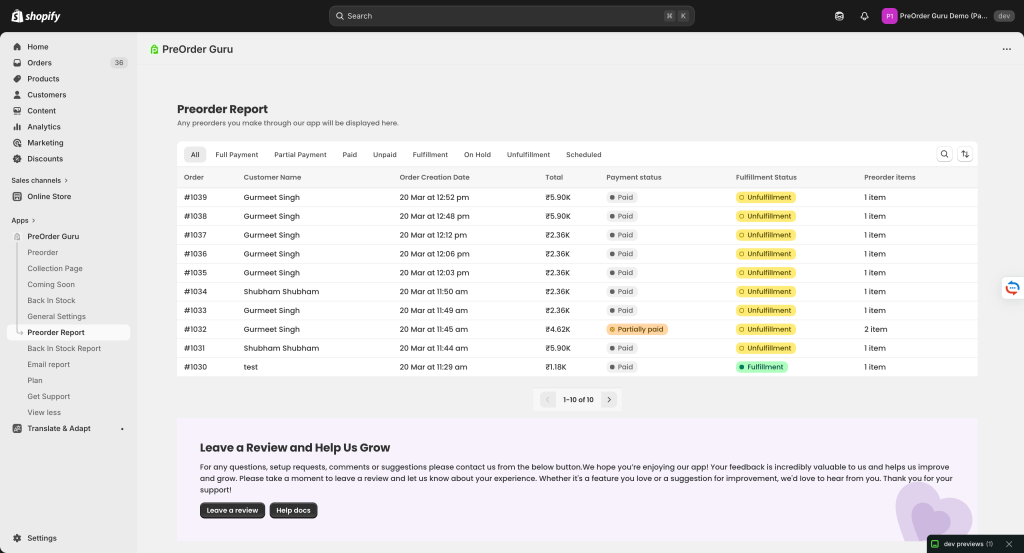1024x553 pixels.
Task: Expand the Sales channels section
Action: [x=40, y=180]
